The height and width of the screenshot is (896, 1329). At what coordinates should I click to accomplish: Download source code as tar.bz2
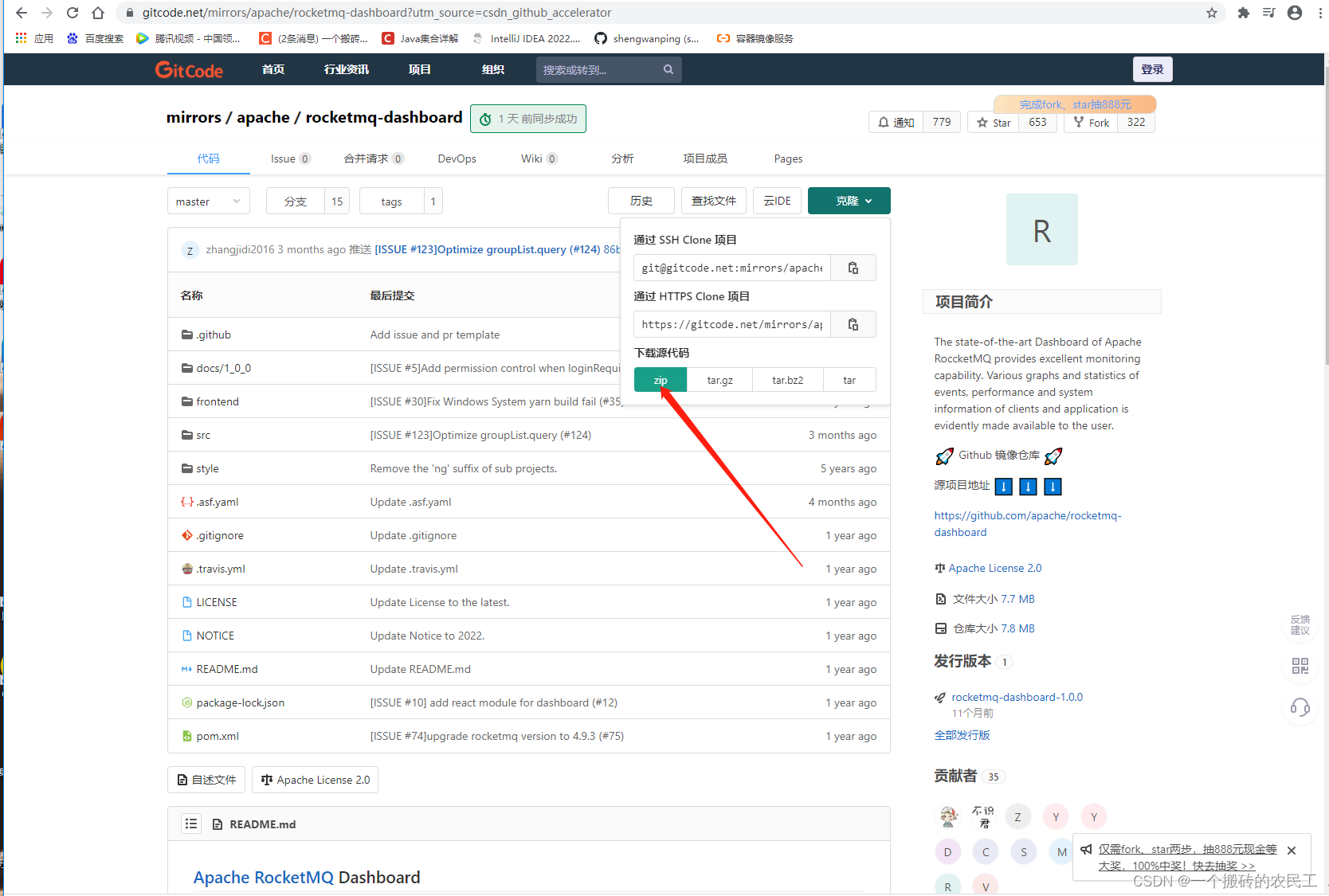click(x=788, y=380)
